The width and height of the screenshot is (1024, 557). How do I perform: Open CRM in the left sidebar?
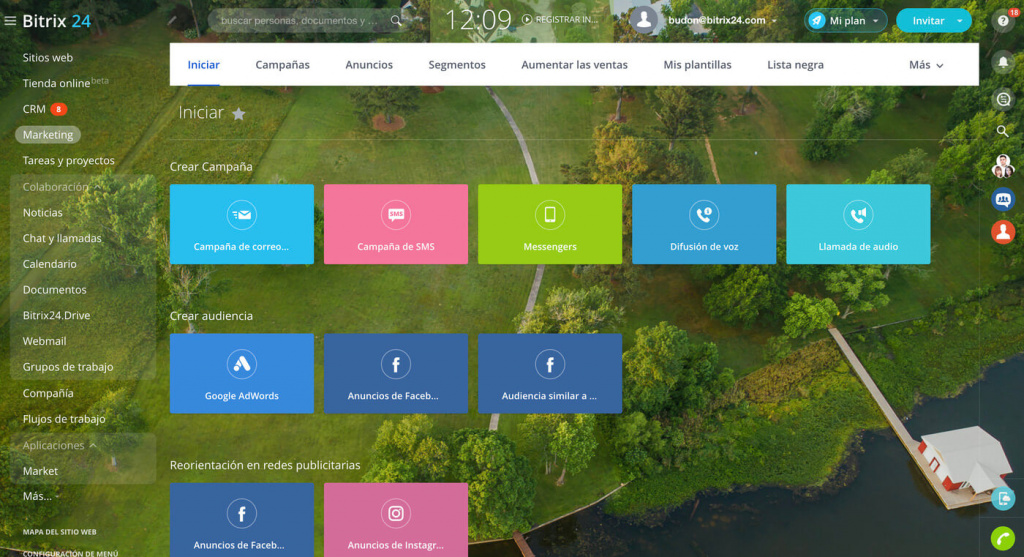[x=34, y=109]
